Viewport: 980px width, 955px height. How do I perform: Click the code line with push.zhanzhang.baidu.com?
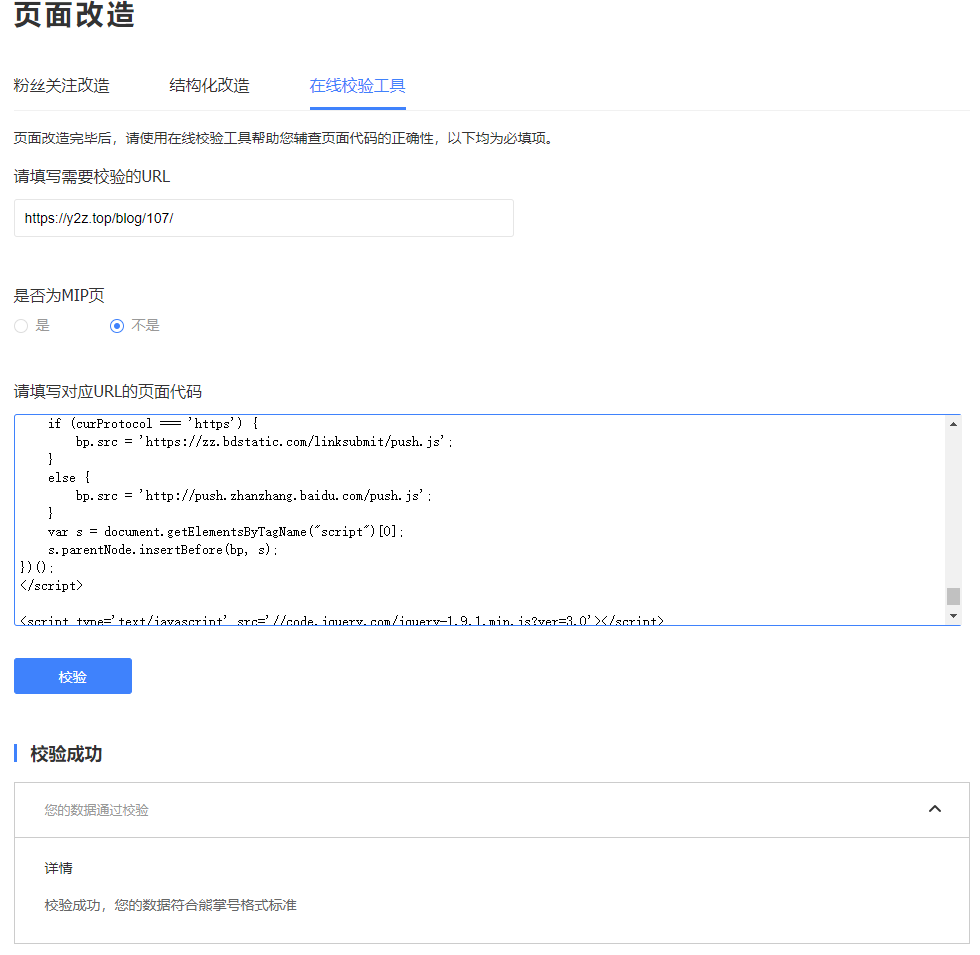point(254,496)
